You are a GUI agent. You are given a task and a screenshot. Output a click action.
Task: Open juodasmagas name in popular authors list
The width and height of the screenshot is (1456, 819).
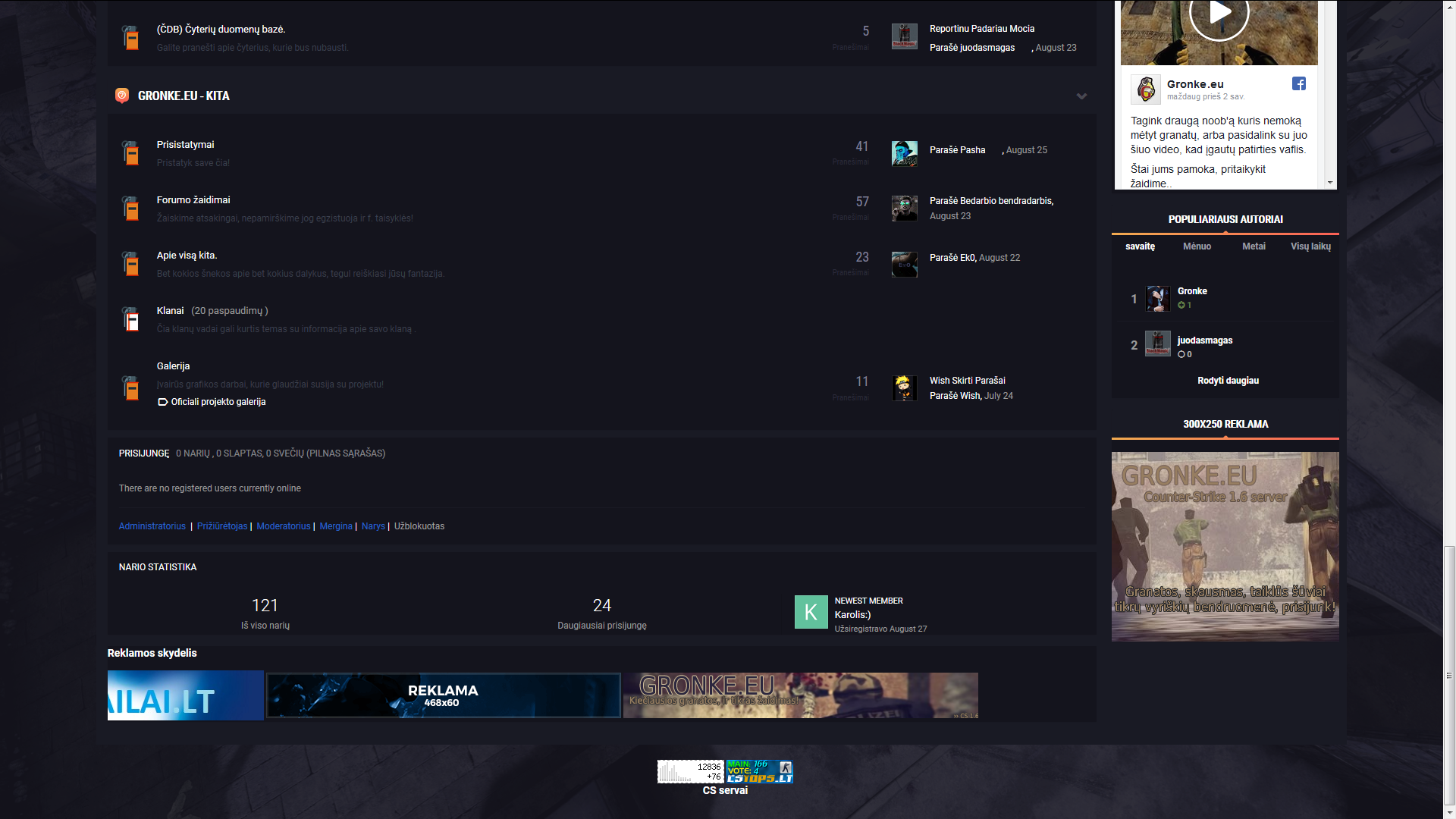(x=1205, y=340)
